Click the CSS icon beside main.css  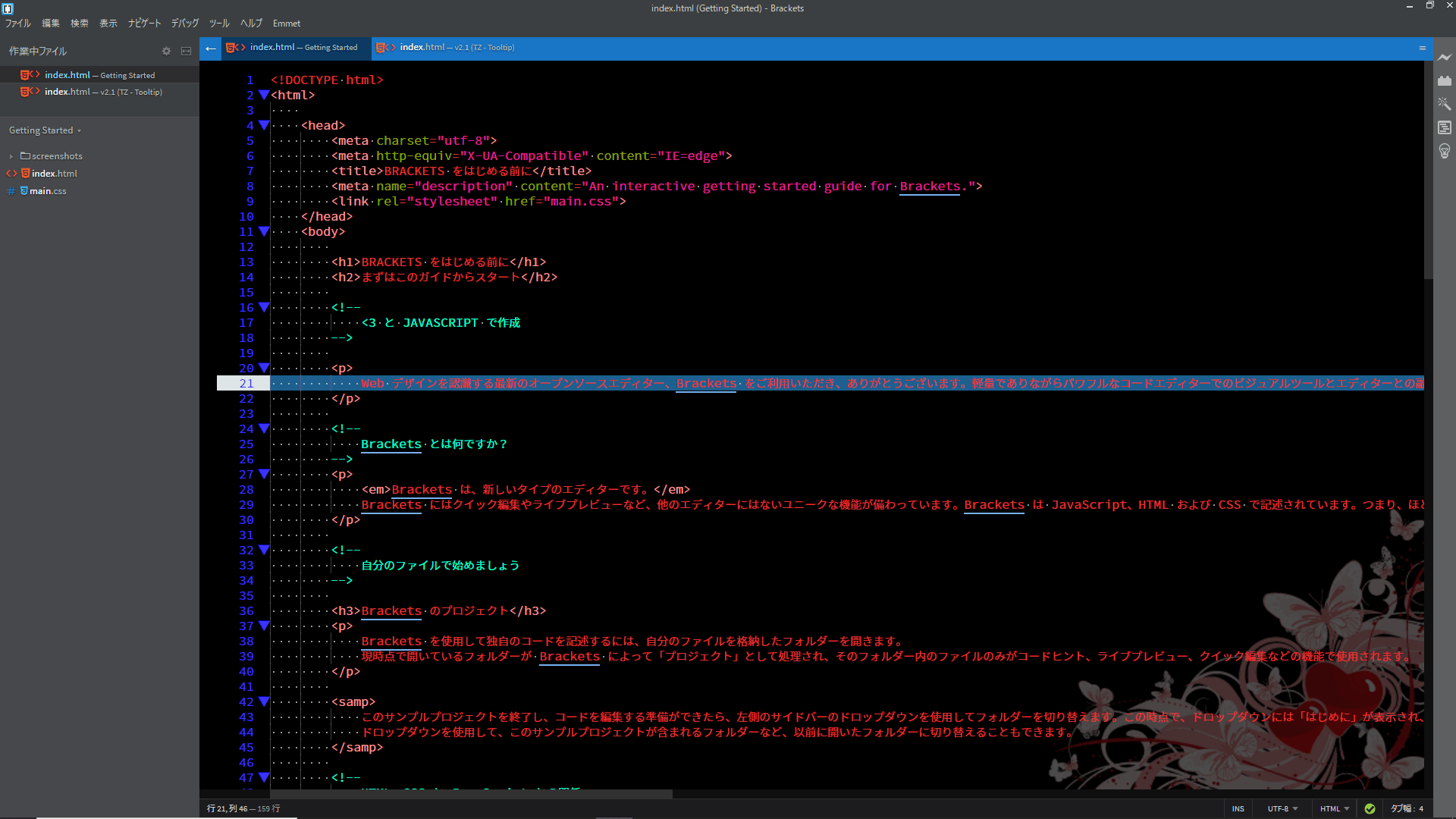[24, 190]
